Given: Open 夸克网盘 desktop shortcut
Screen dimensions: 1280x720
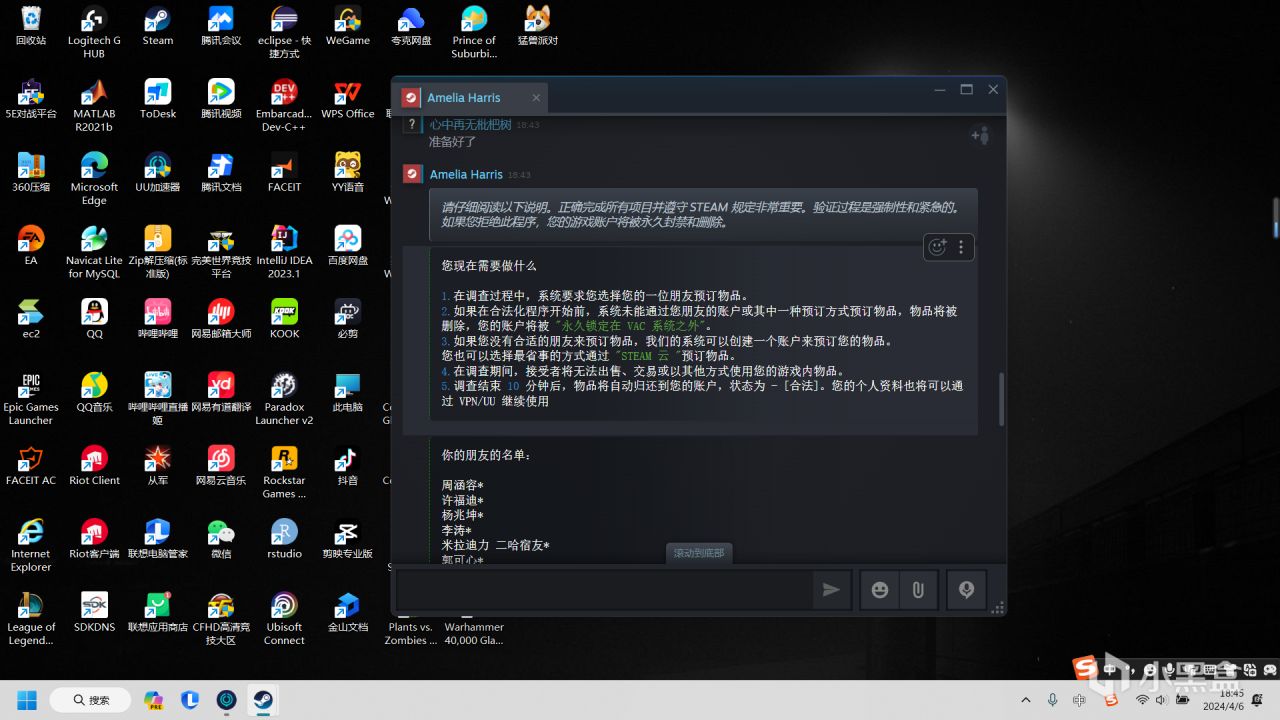Looking at the screenshot, I should click(411, 26).
